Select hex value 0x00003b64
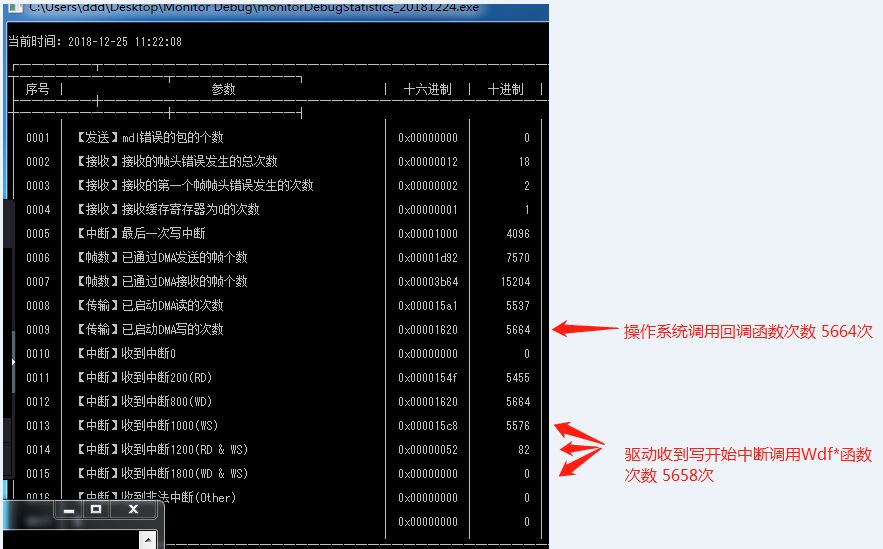 point(428,282)
